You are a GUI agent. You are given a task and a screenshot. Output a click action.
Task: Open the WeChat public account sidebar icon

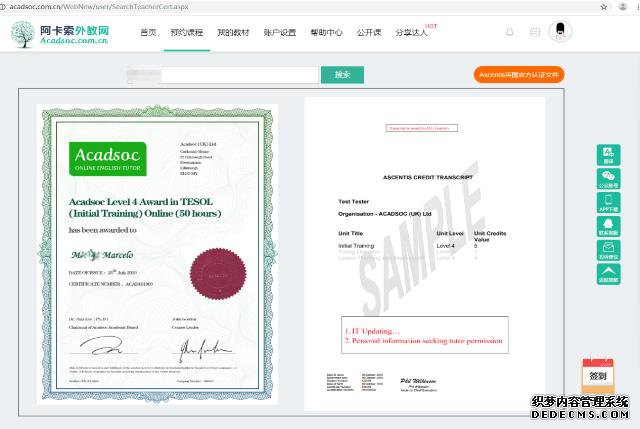[x=609, y=179]
